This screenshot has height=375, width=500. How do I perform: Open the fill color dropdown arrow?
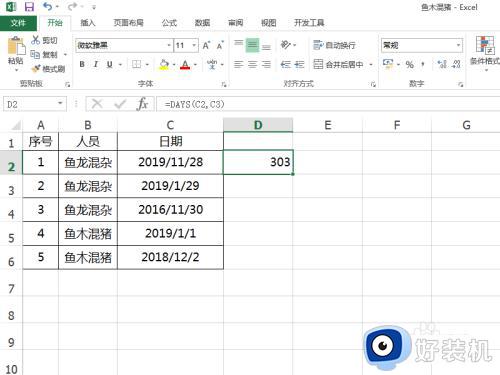[174, 65]
